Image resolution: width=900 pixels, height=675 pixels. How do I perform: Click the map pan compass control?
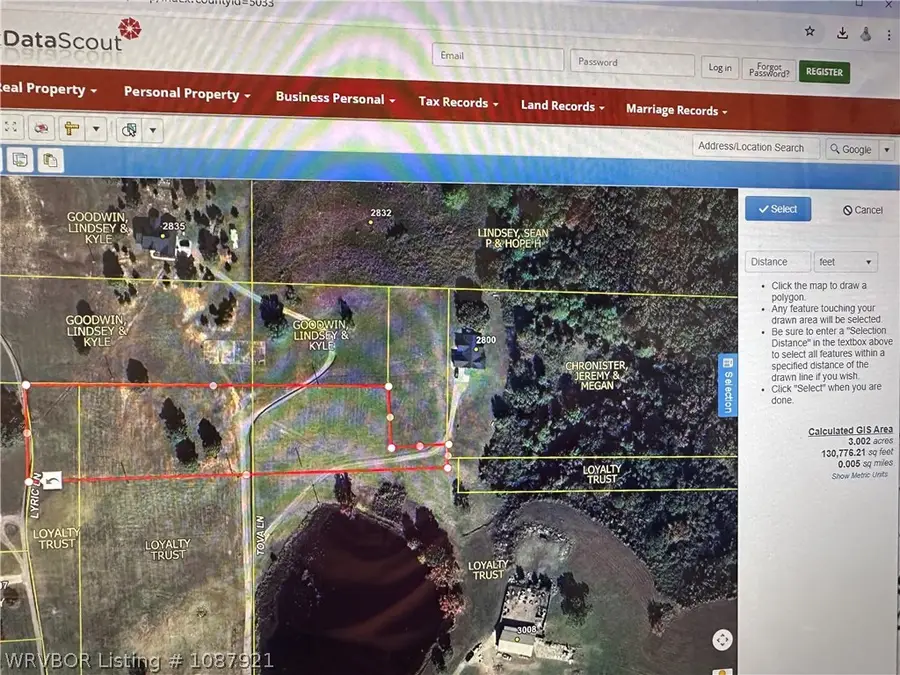(x=721, y=640)
